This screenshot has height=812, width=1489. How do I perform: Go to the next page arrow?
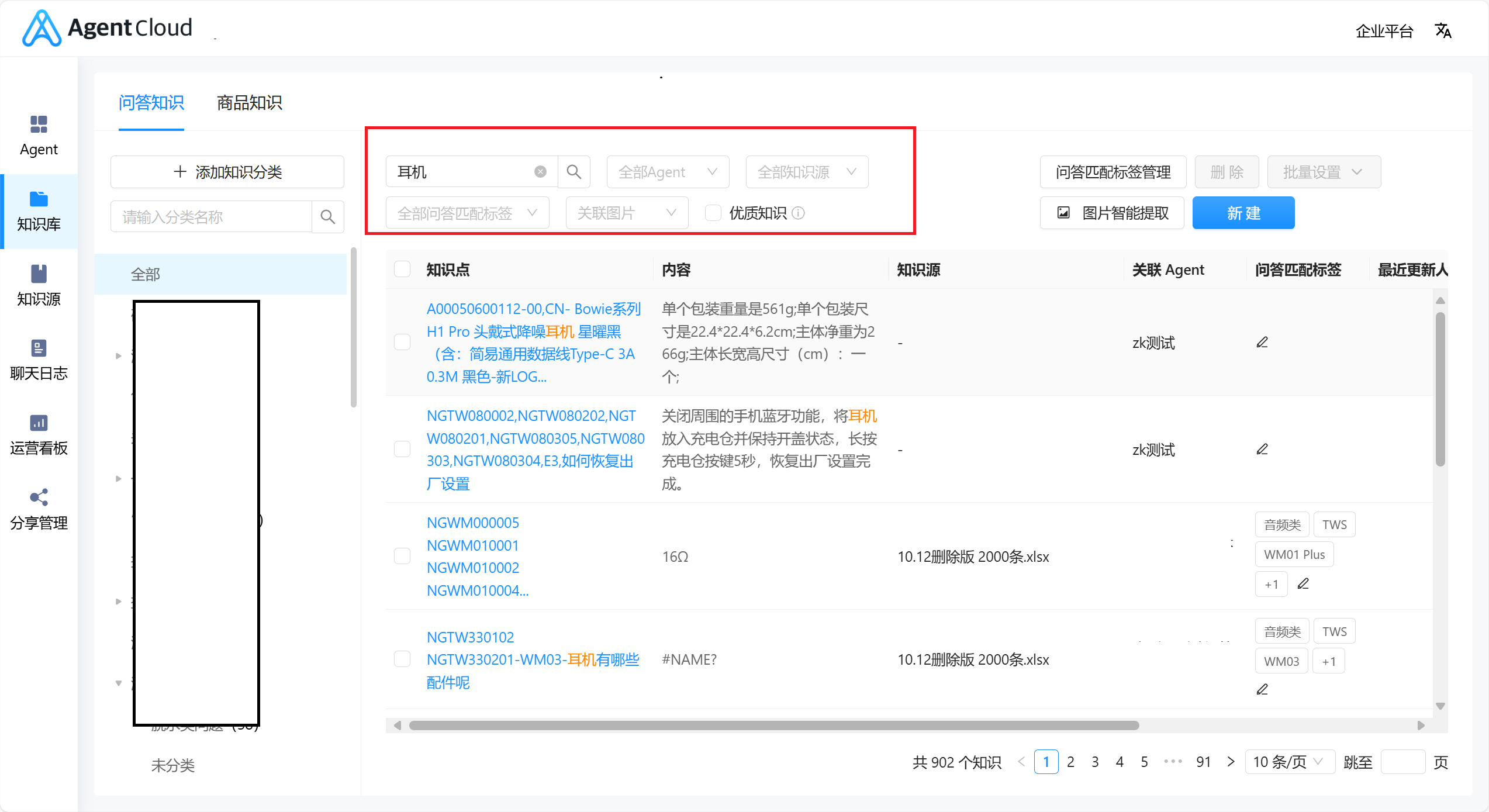click(x=1231, y=762)
